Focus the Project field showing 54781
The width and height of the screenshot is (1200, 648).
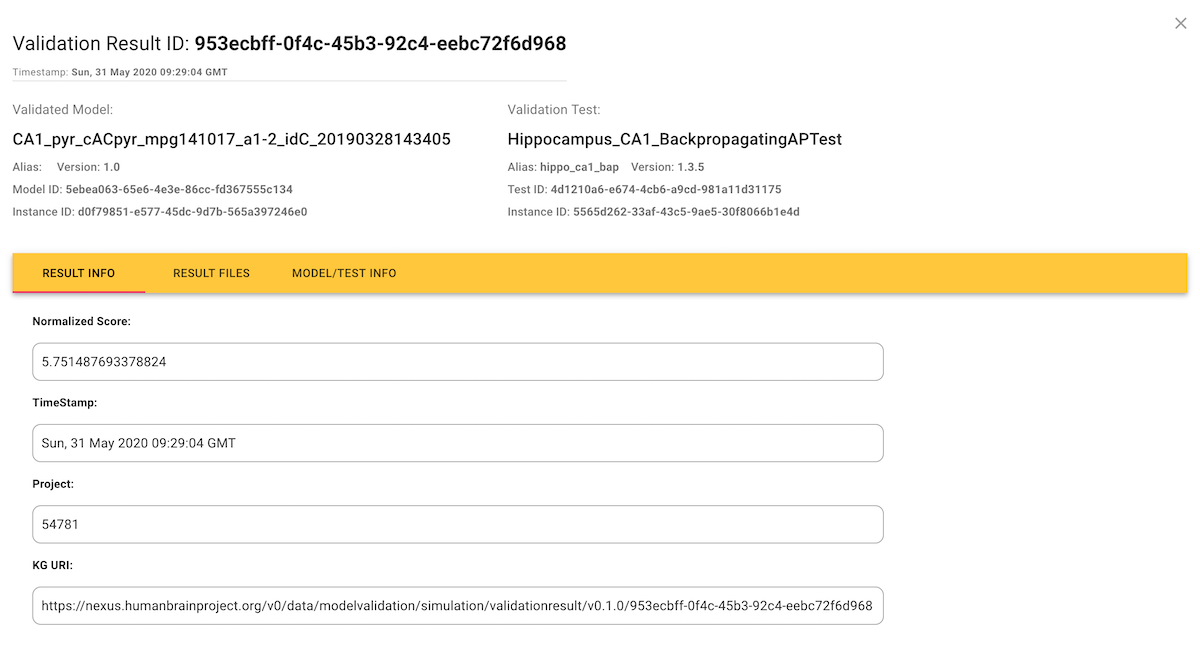[x=457, y=524]
